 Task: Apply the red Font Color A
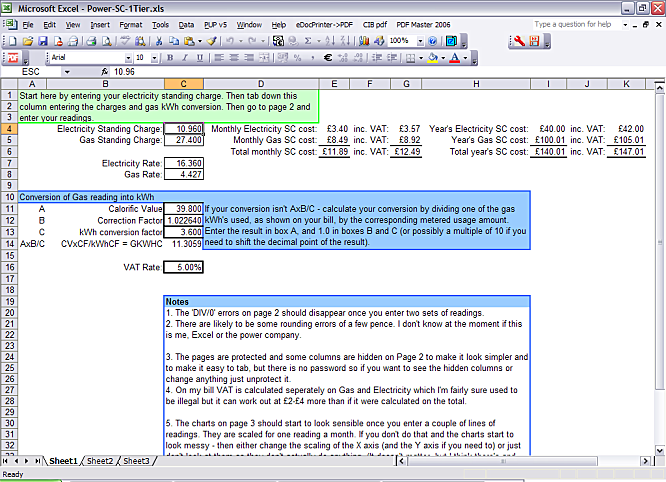(454, 57)
